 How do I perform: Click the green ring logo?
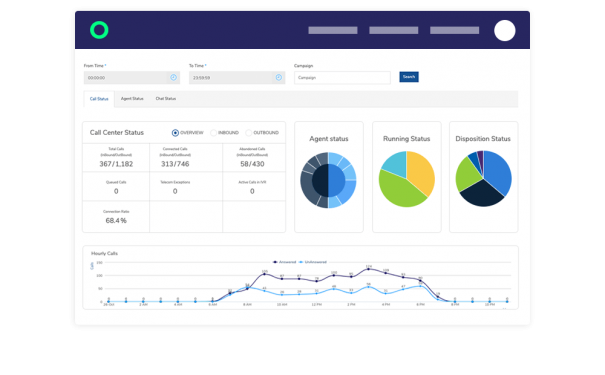tap(99, 30)
